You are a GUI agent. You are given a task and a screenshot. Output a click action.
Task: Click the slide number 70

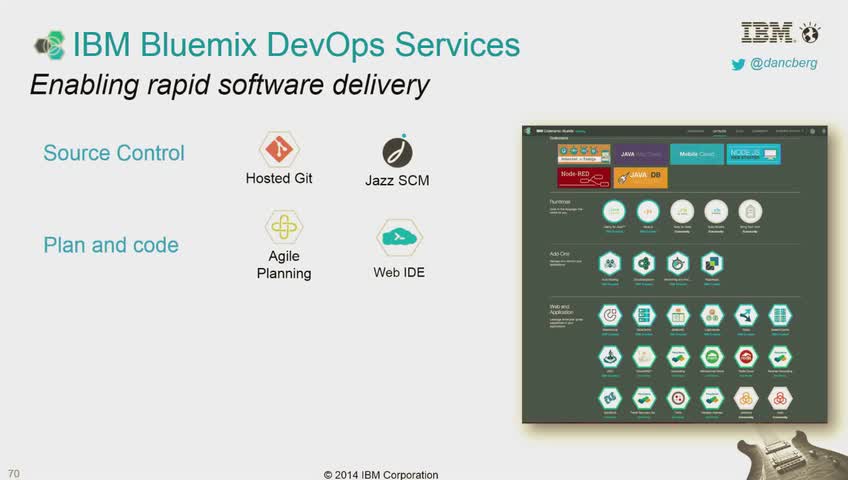tap(14, 474)
